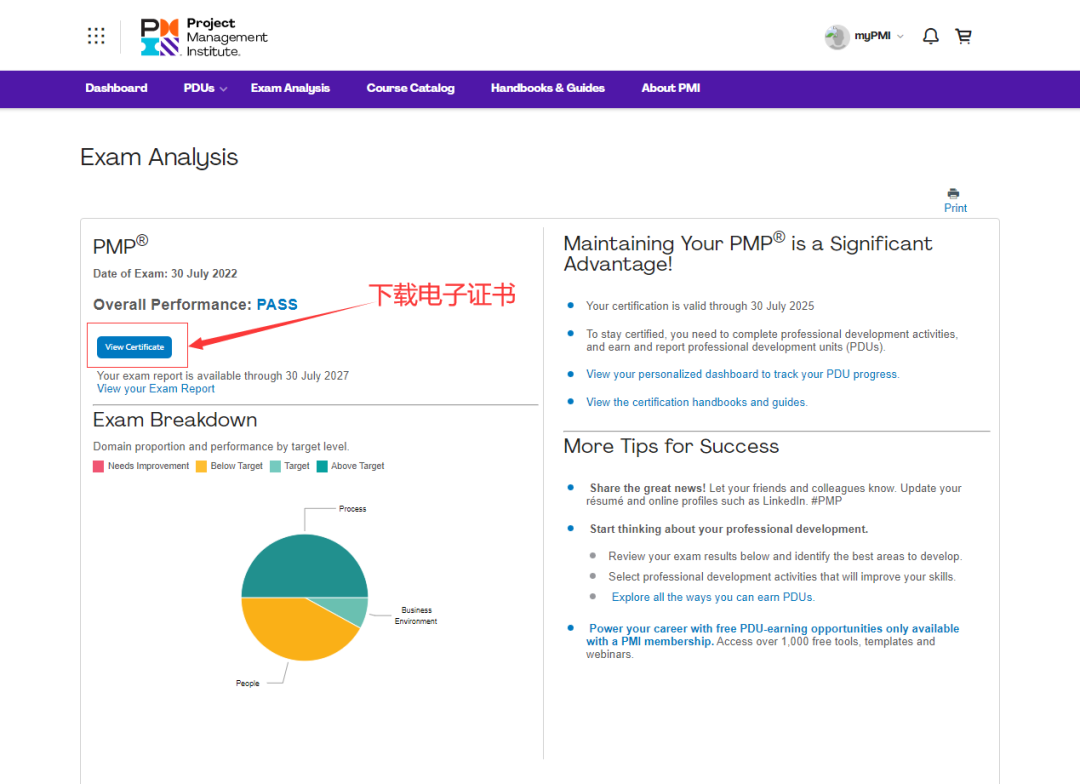Open the notifications bell
Image resolution: width=1080 pixels, height=784 pixels.
[x=931, y=36]
